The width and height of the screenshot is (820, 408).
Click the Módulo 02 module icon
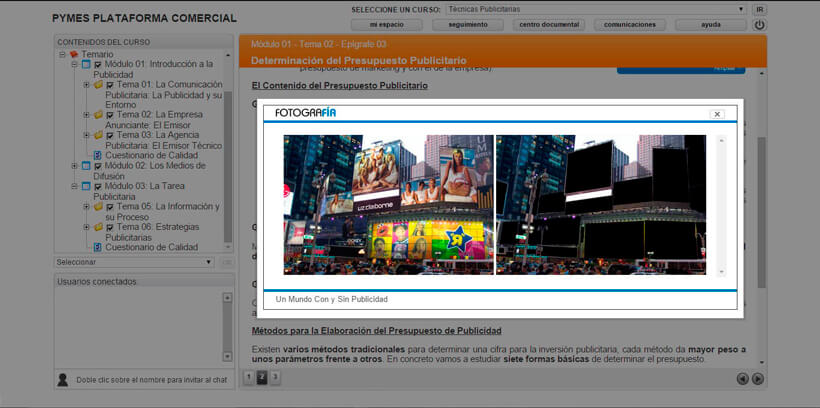[x=86, y=166]
